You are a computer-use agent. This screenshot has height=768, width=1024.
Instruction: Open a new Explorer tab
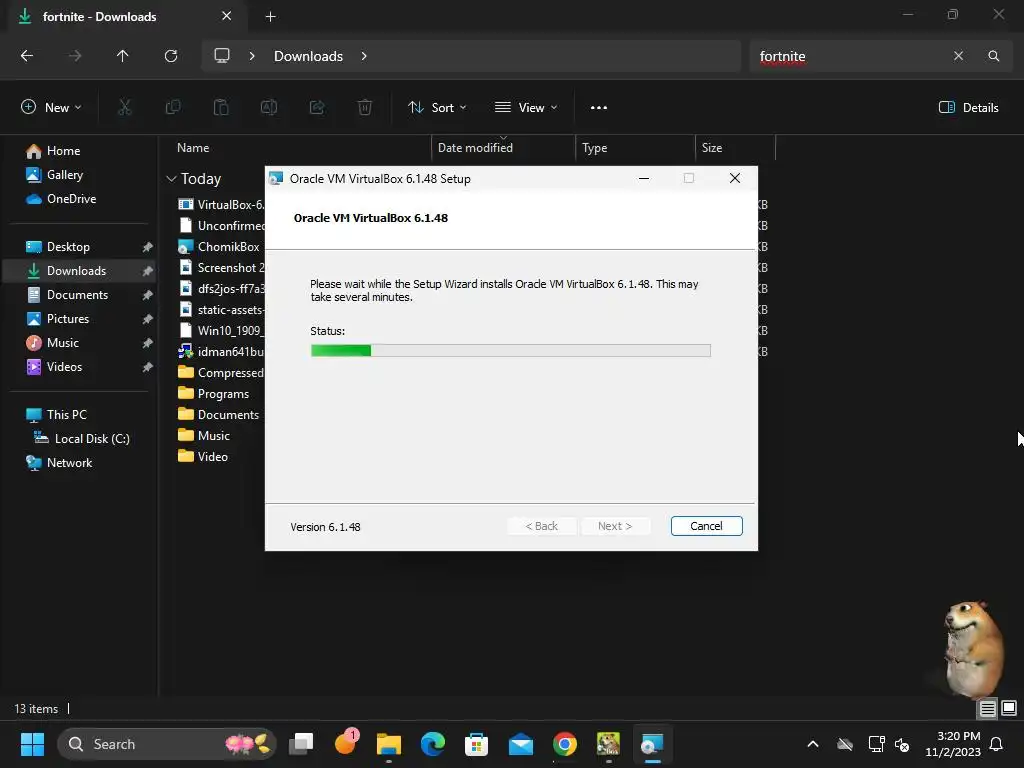click(270, 17)
